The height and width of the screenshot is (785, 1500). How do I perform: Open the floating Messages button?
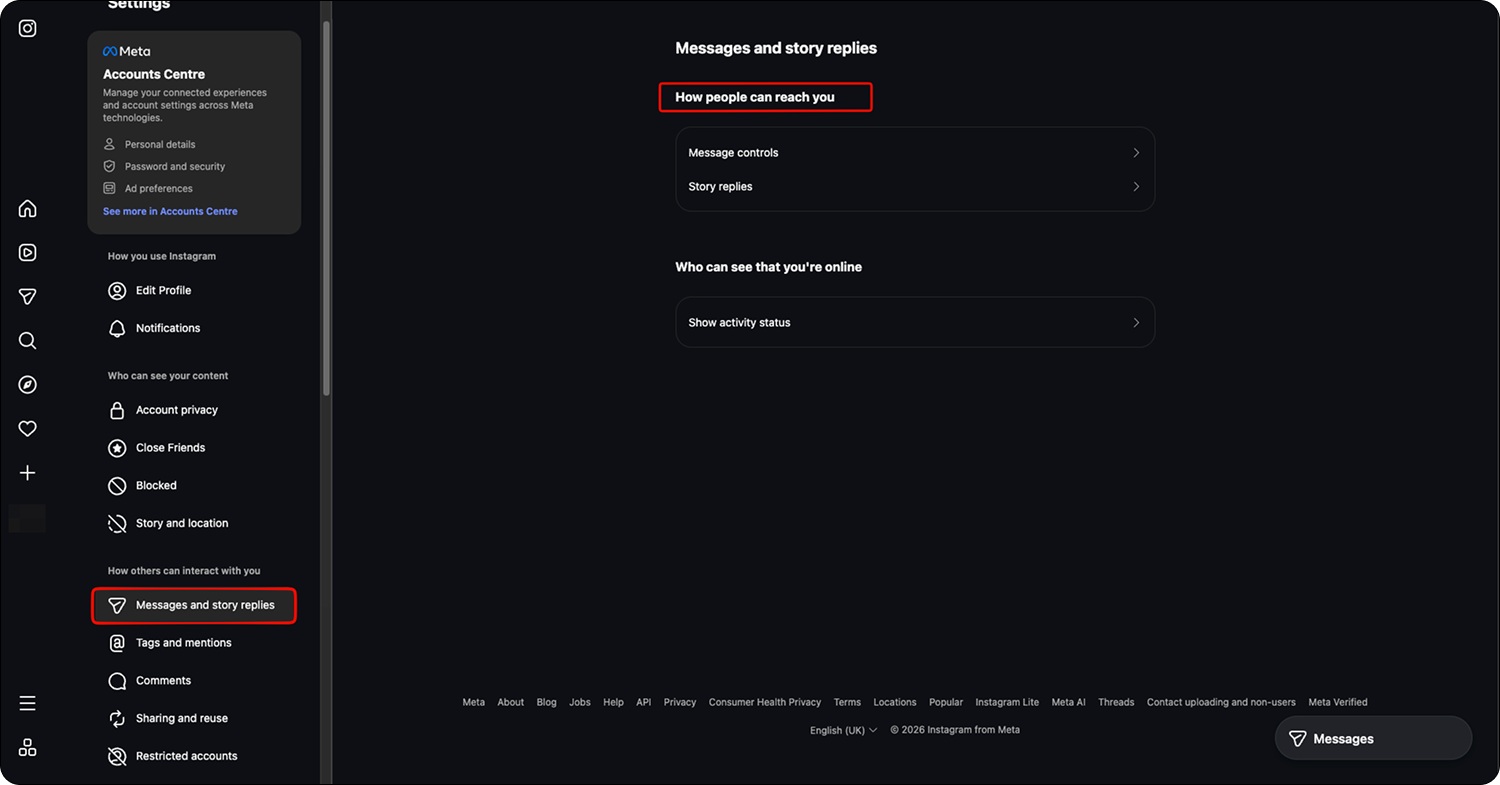[x=1373, y=739]
